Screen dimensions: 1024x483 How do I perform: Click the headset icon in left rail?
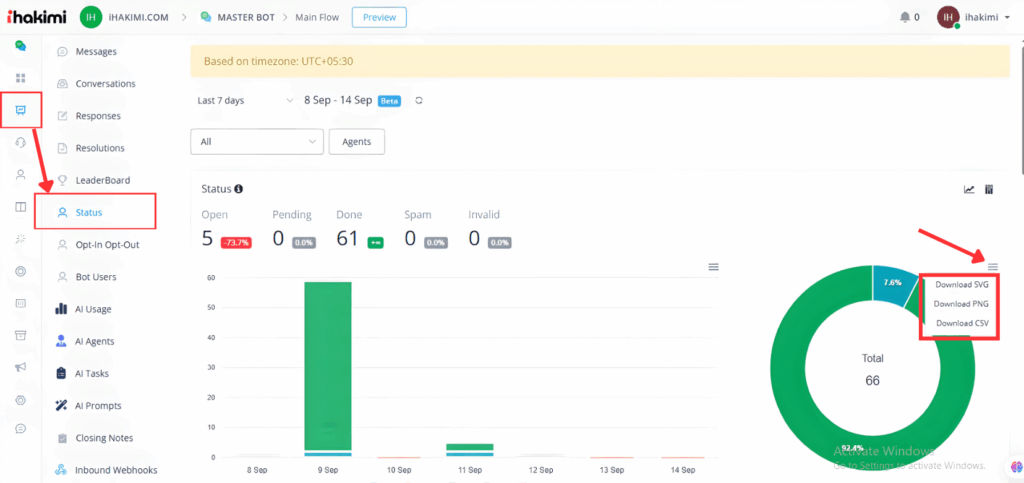[20, 142]
